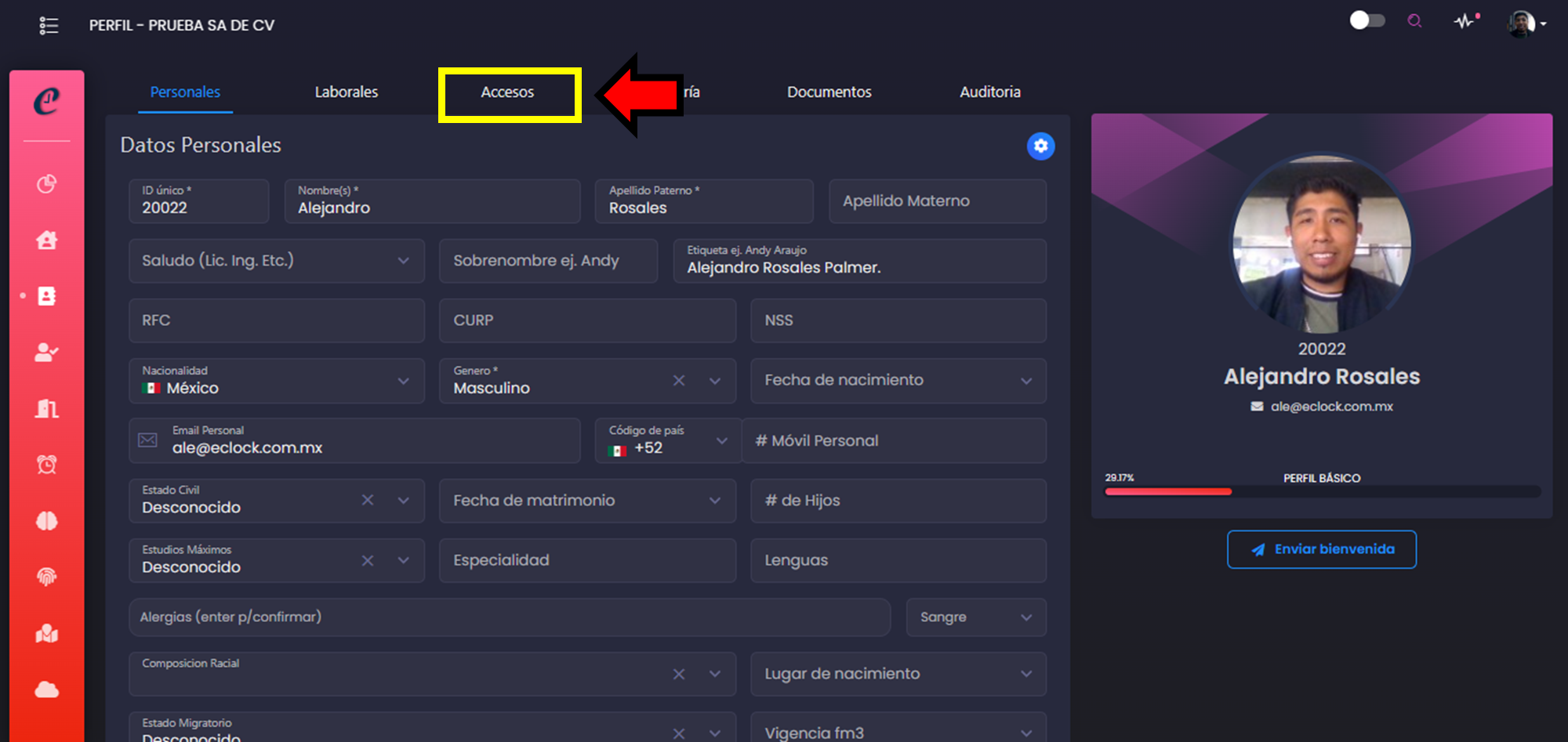Focus the Alergias field
This screenshot has height=742, width=1568.
(510, 617)
